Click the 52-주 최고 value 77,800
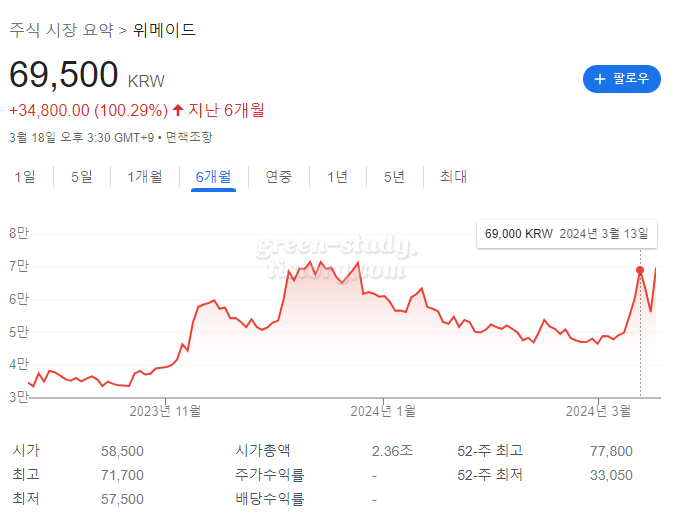The width and height of the screenshot is (693, 517). [611, 451]
